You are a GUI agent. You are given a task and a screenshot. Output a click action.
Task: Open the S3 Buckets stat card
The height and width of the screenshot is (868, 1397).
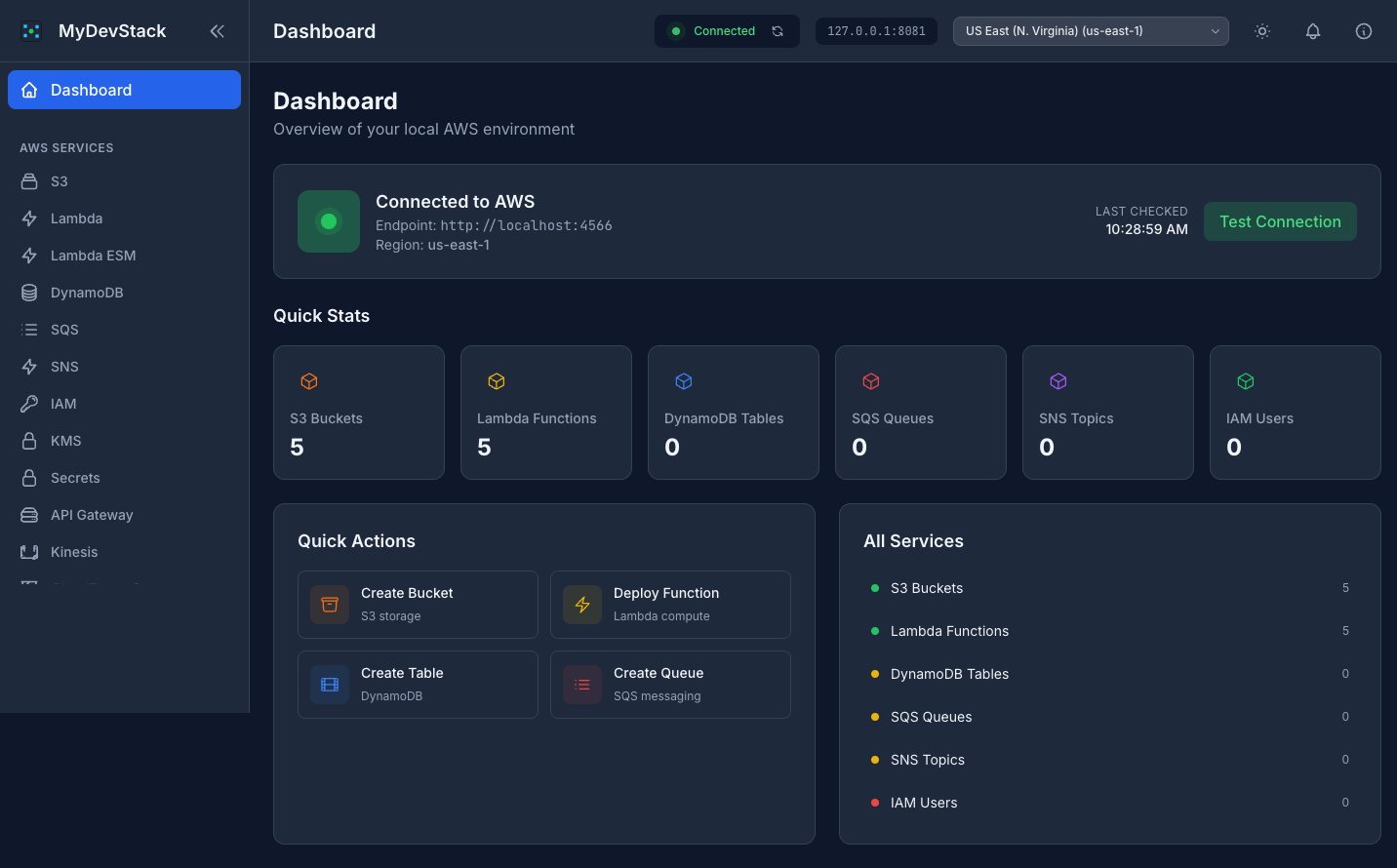click(x=359, y=413)
